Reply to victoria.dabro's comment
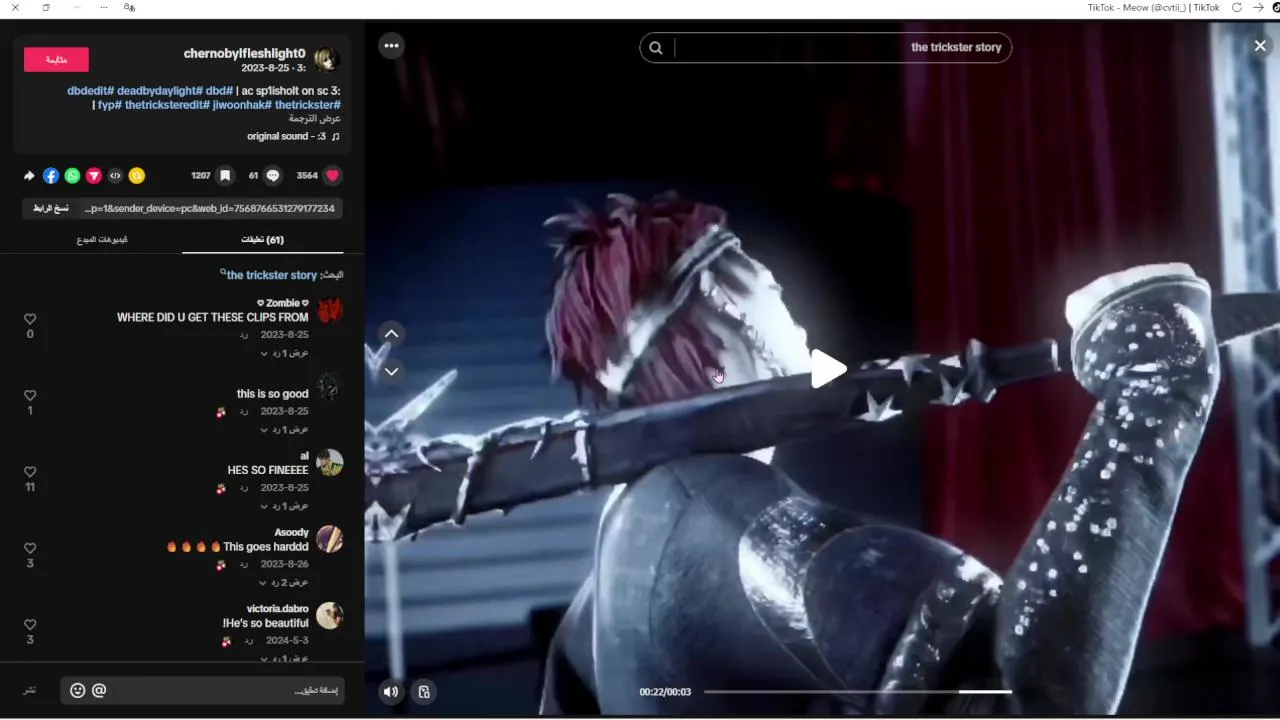The height and width of the screenshot is (720, 1280). [249, 640]
